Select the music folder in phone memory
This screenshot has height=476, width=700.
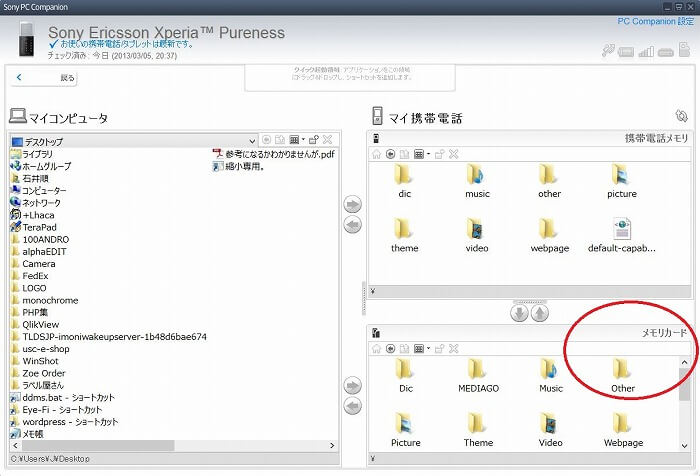point(477,182)
